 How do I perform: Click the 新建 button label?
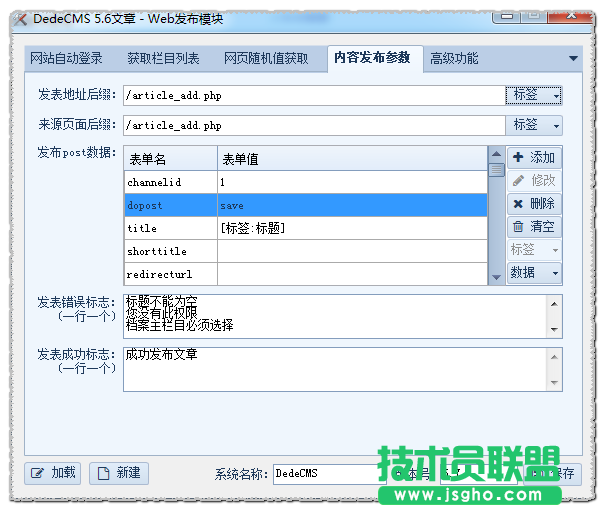click(x=128, y=473)
